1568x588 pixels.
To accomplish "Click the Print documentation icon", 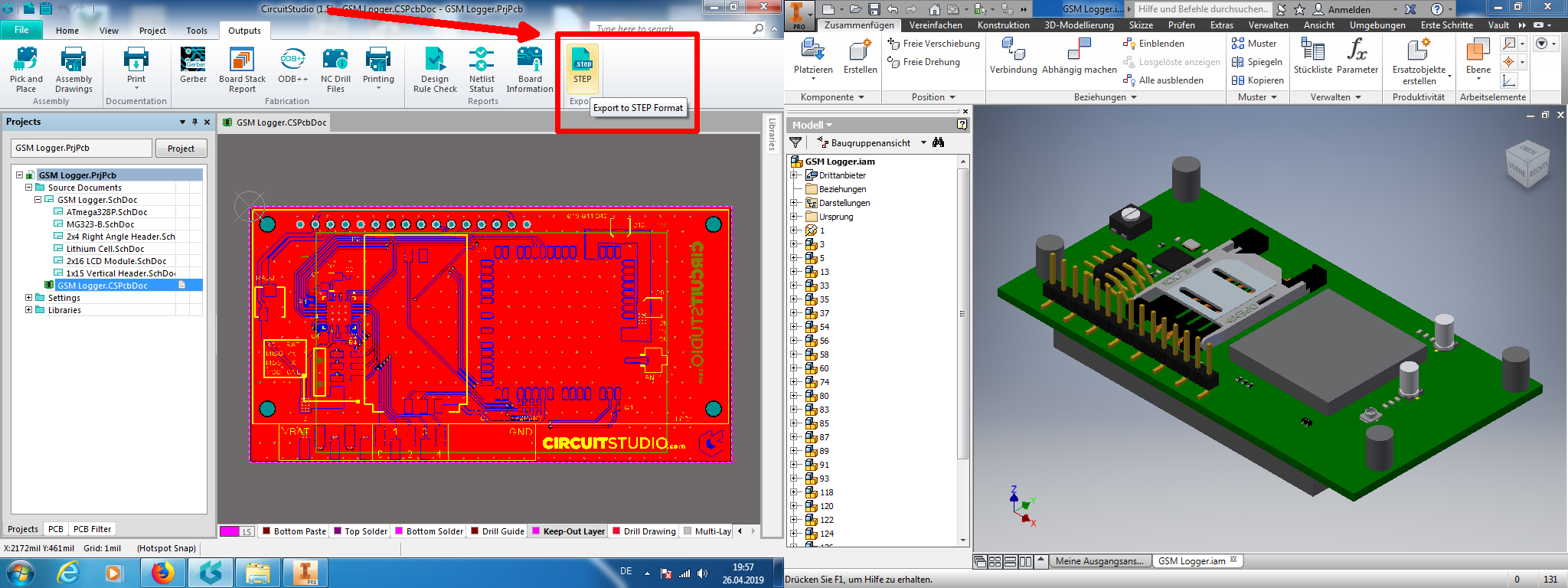I will point(136,66).
